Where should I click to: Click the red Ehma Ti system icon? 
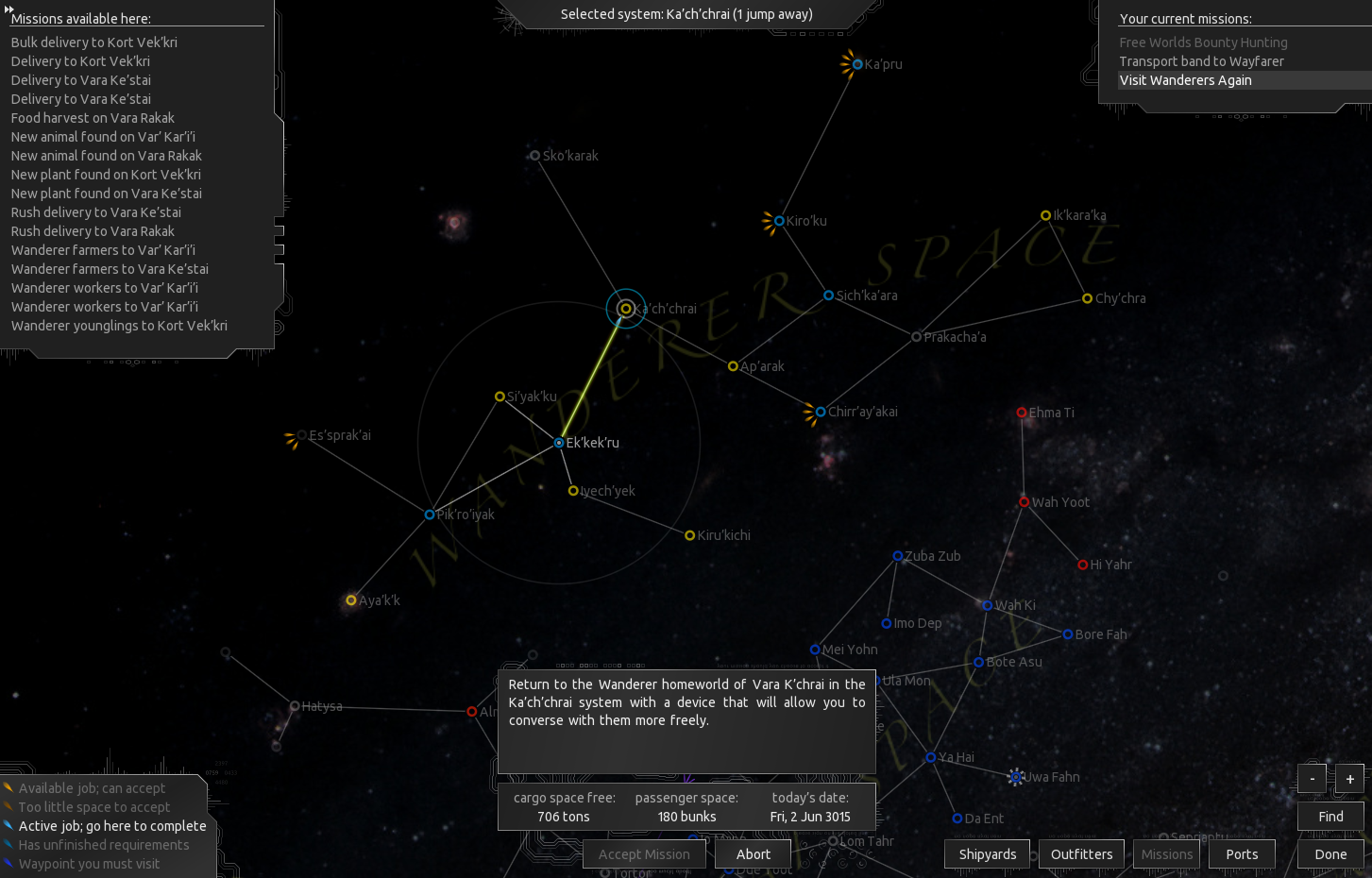(1022, 413)
